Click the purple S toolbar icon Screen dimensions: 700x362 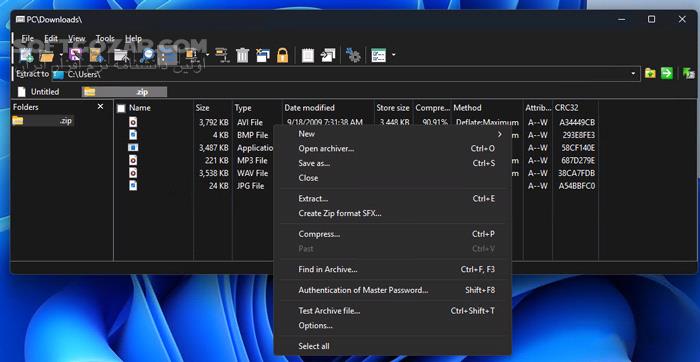pos(75,55)
